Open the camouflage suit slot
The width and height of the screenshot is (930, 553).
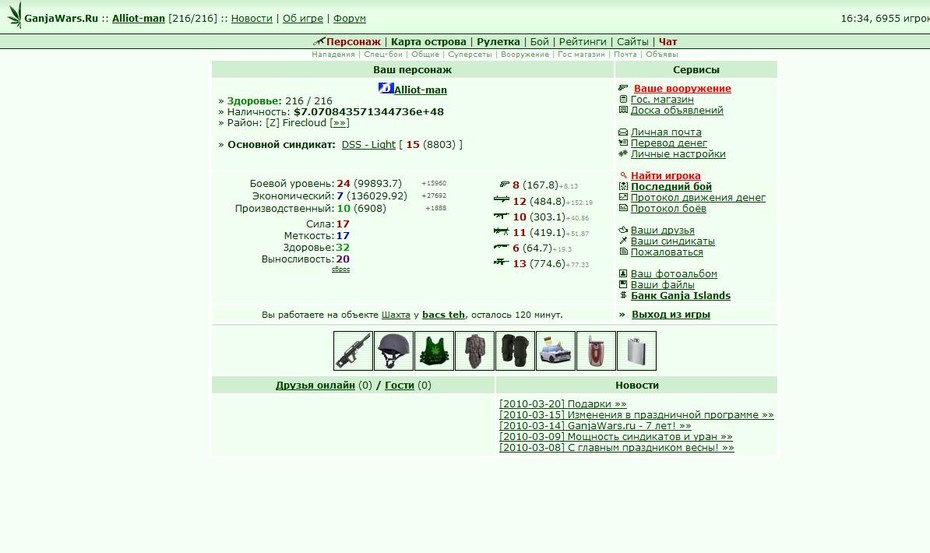click(x=474, y=351)
